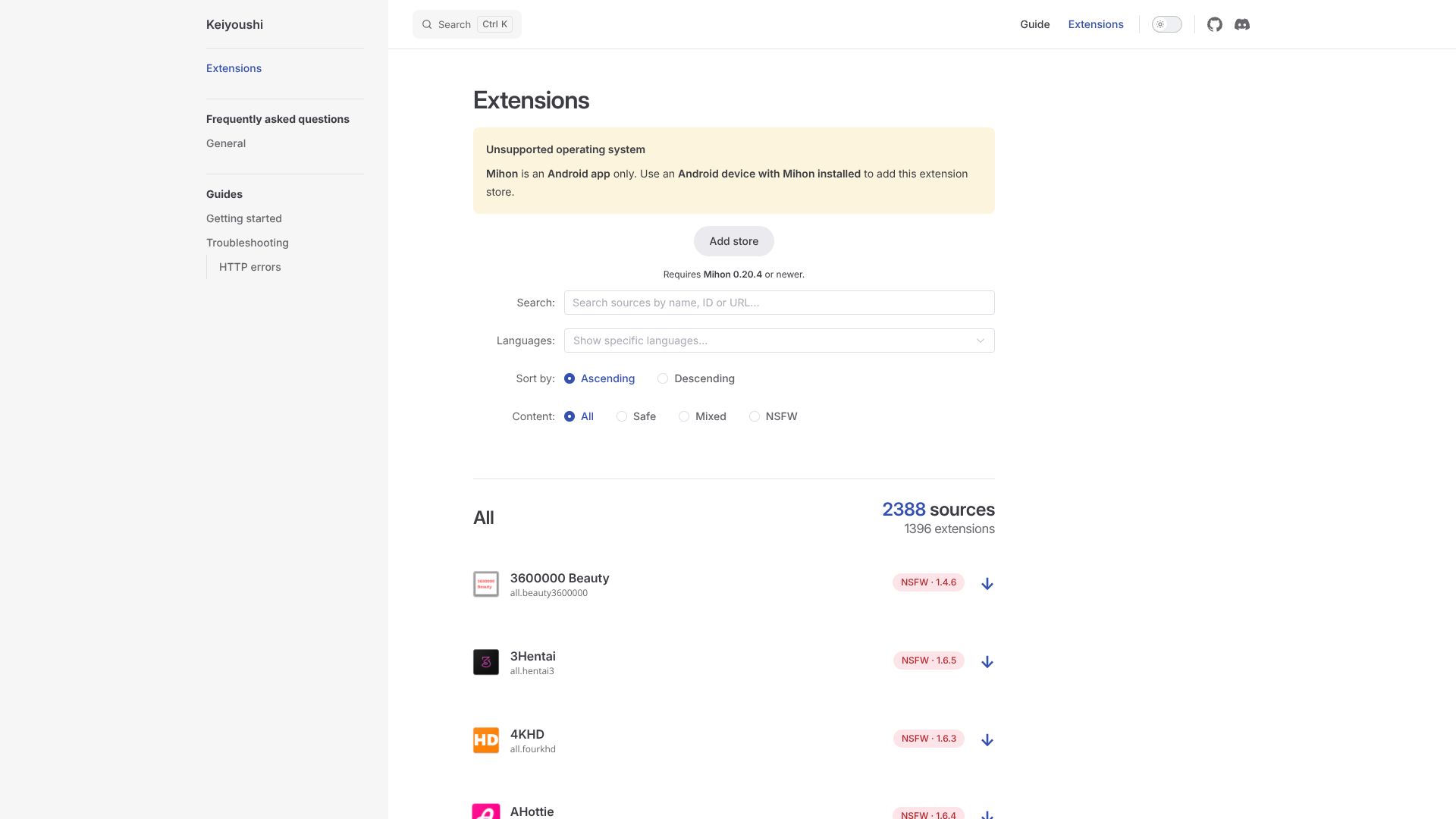Click the AHottie extension name
This screenshot has height=819, width=1456.
click(x=532, y=811)
